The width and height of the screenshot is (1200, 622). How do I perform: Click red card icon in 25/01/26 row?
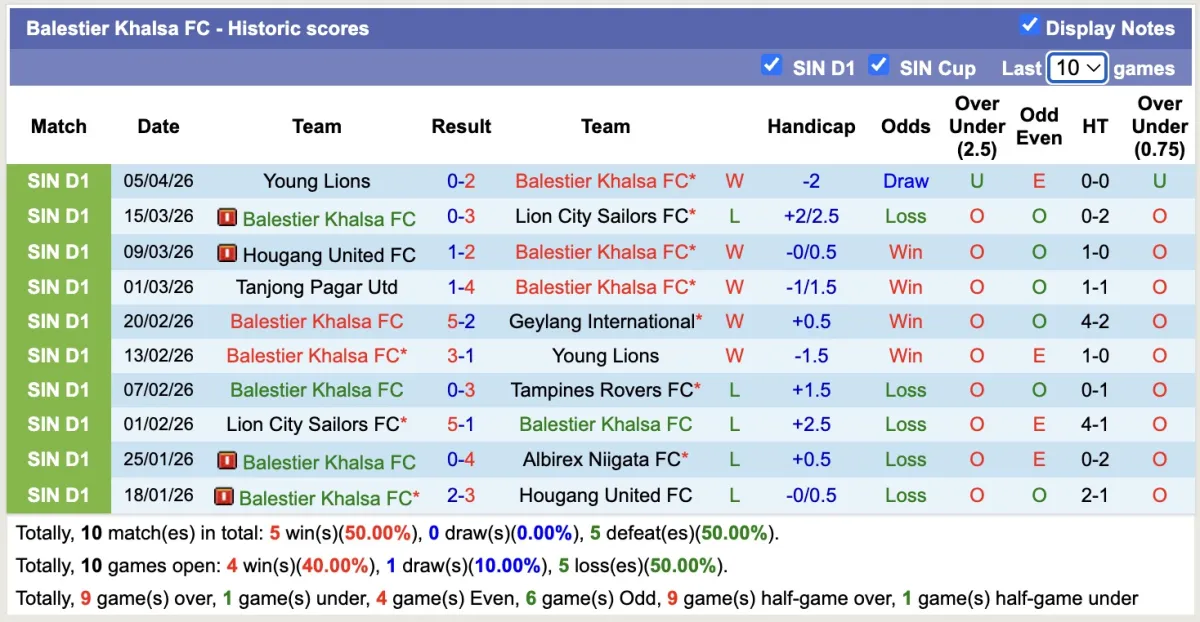[x=227, y=461]
